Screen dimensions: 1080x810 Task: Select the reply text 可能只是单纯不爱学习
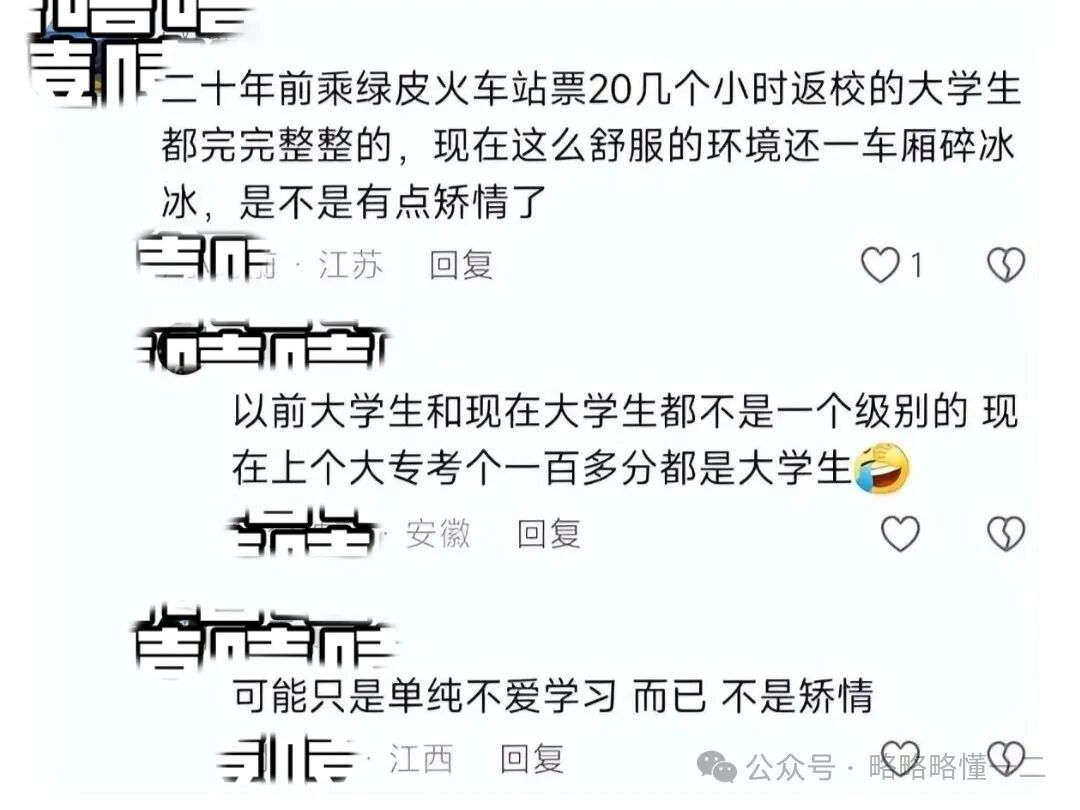point(553,696)
